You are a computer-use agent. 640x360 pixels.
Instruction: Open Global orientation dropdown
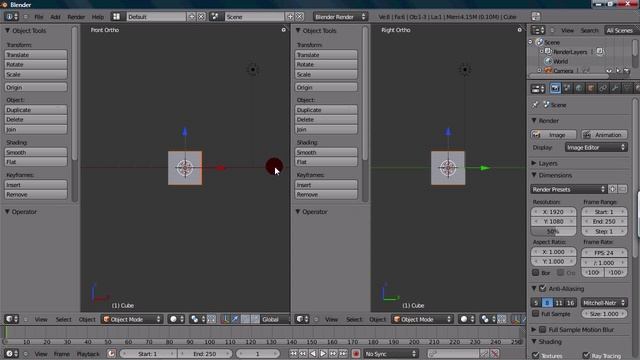[275, 319]
